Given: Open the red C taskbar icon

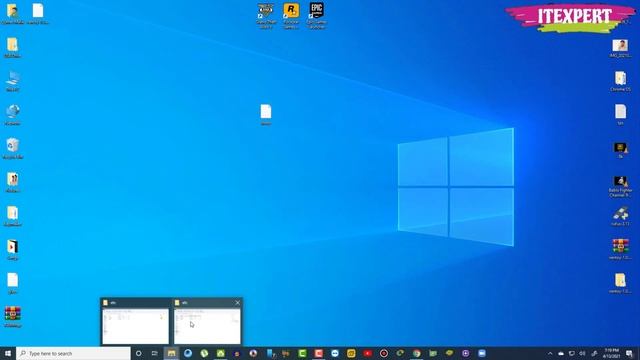Looking at the screenshot, I should [319, 353].
